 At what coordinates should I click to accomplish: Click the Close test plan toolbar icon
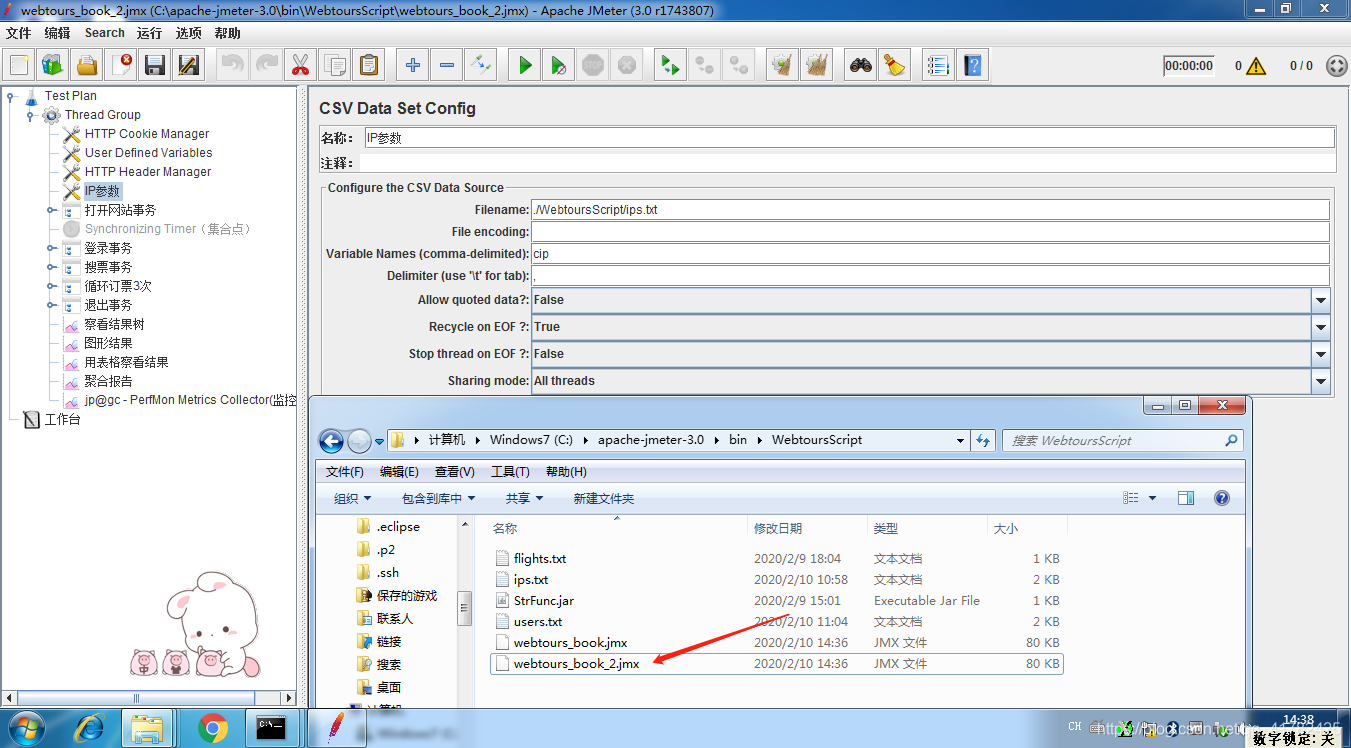[x=121, y=66]
